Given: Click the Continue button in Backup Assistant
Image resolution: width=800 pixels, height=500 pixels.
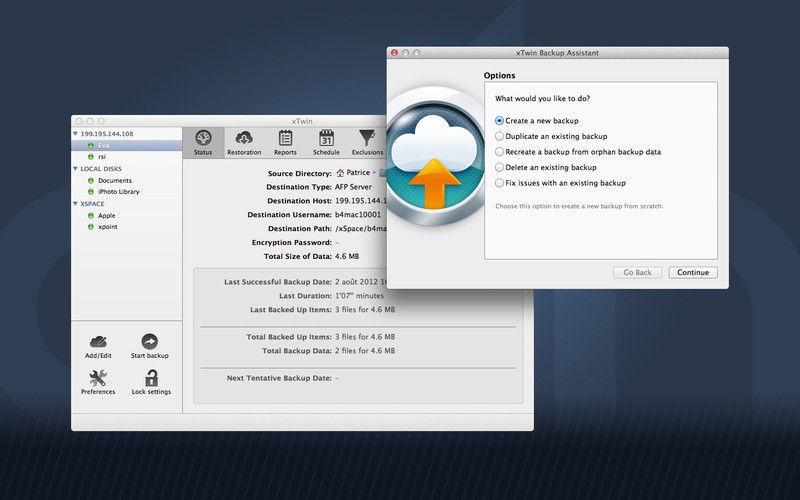Looking at the screenshot, I should tap(693, 272).
